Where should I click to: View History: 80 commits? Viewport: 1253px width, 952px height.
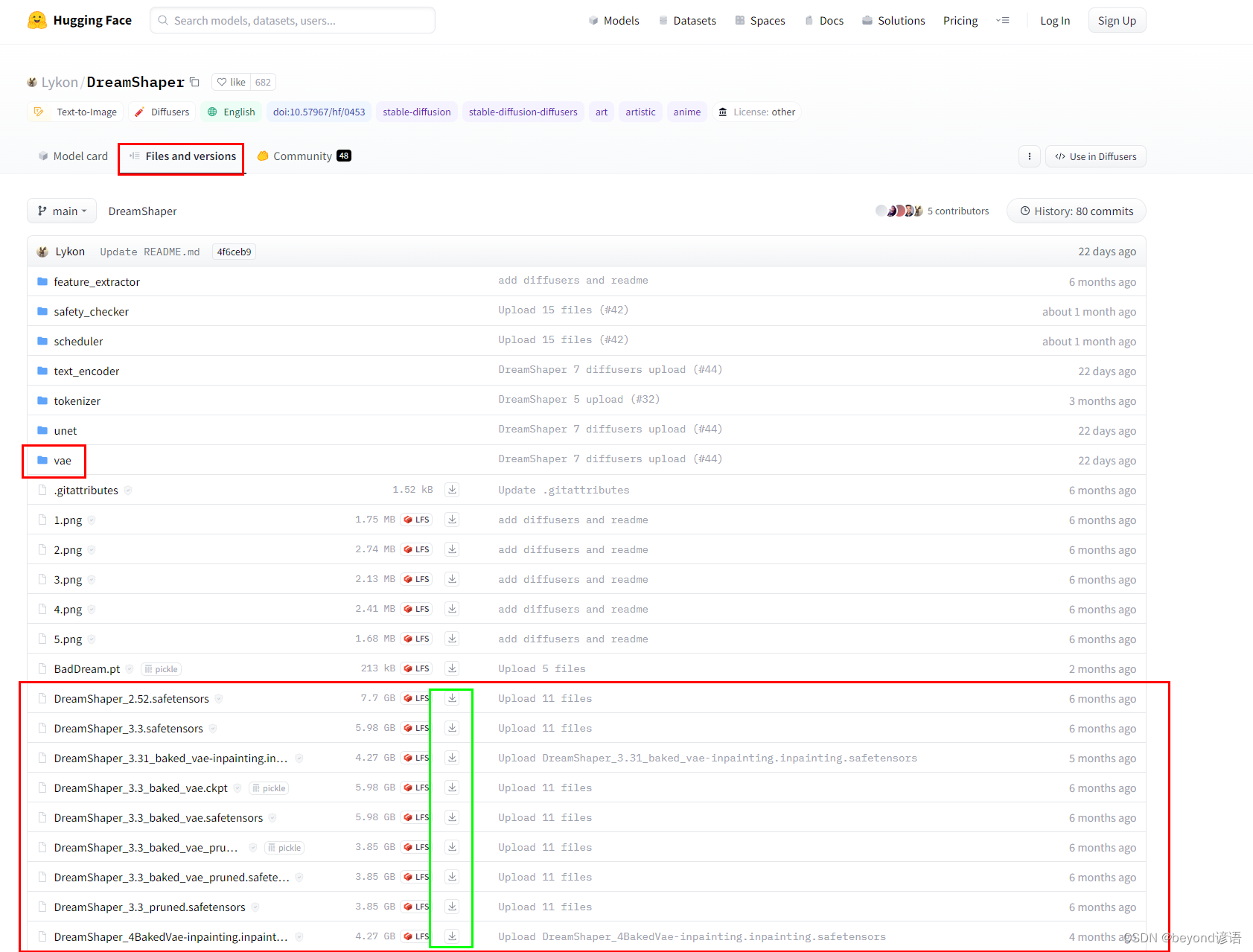tap(1077, 211)
